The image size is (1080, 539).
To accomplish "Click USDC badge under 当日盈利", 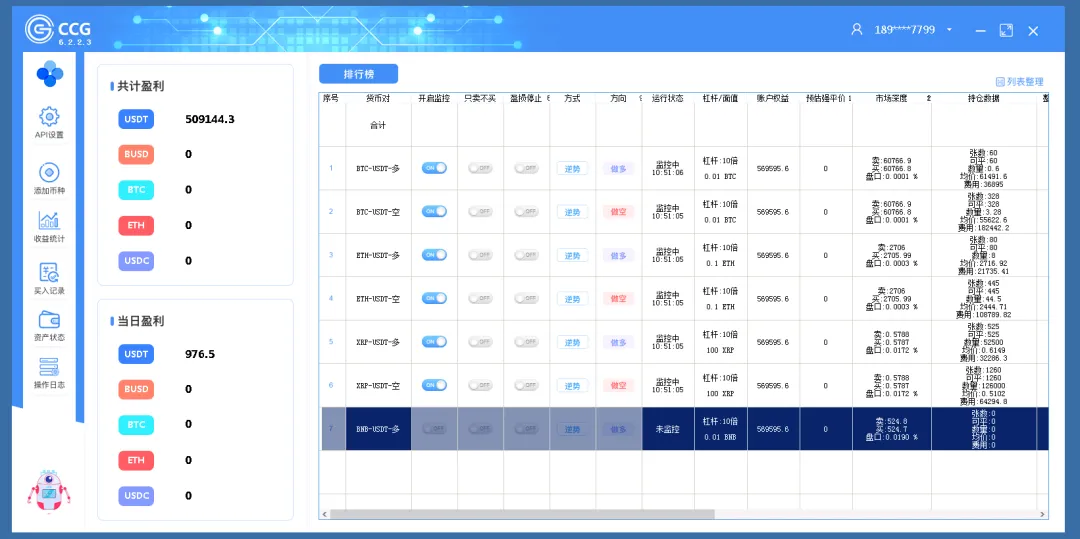I will 136,495.
